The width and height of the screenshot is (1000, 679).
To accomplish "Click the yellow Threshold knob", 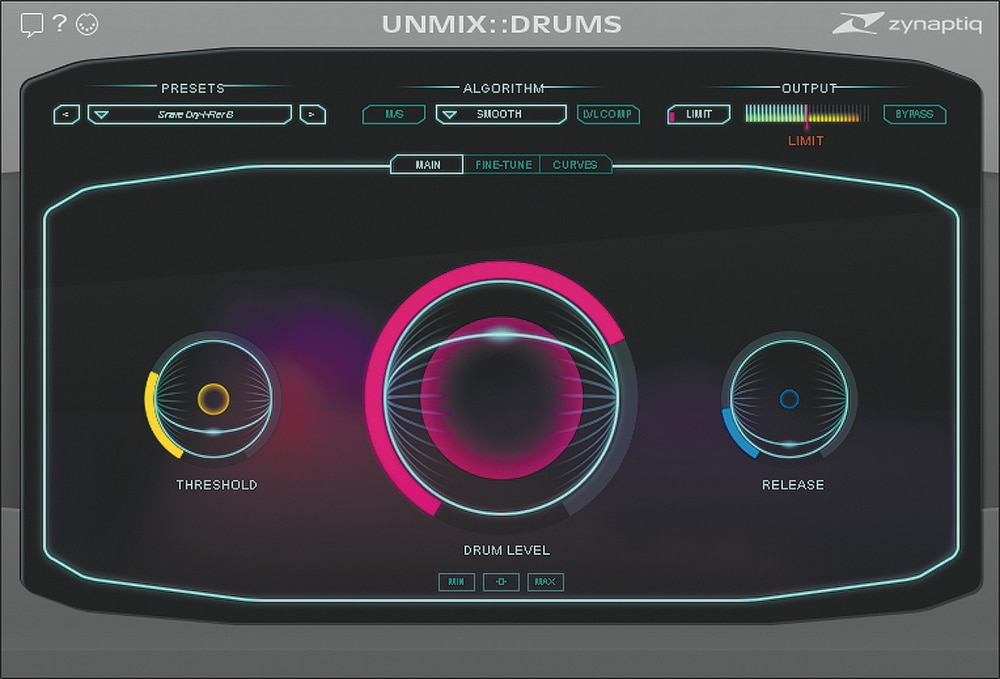I will 213,399.
